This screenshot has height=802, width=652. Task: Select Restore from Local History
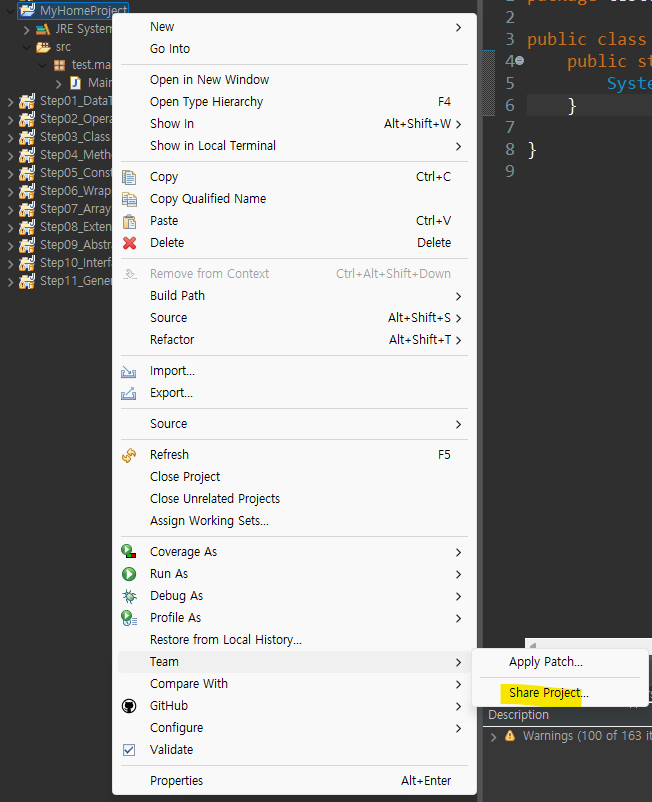[x=294, y=640]
